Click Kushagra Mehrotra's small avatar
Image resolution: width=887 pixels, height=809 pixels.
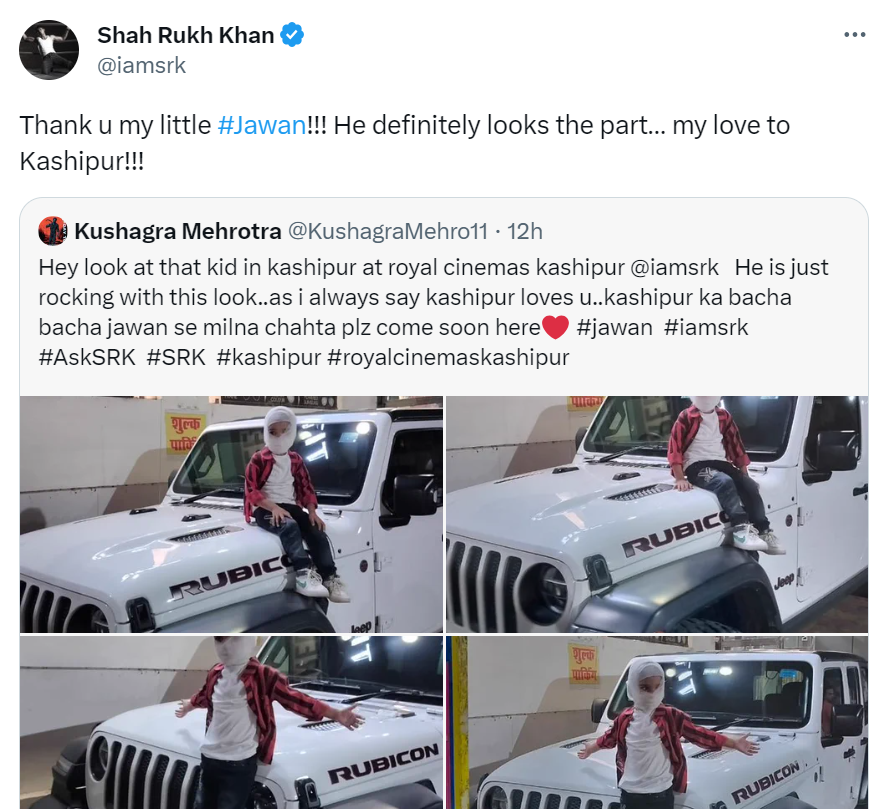click(53, 231)
